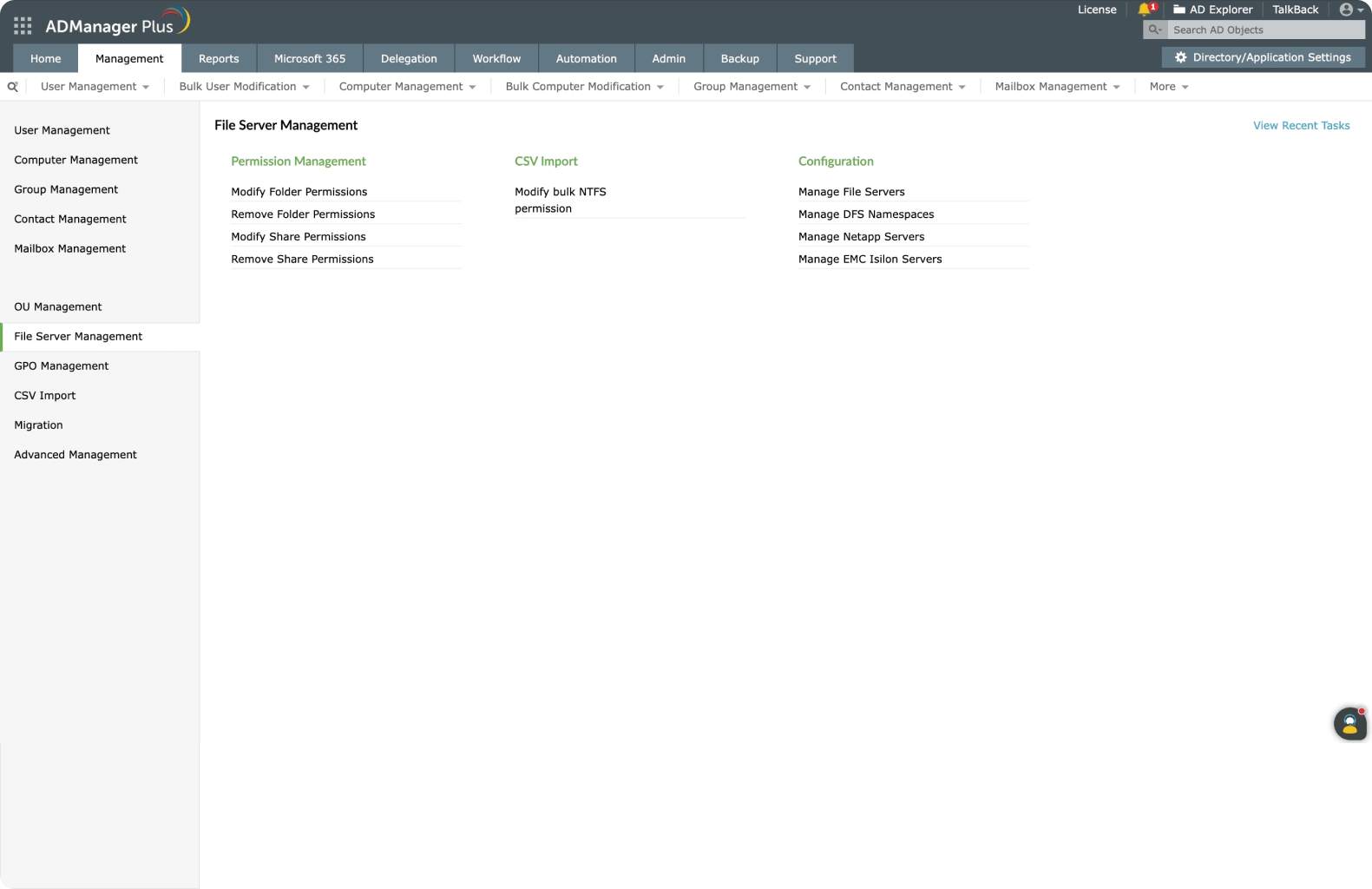
Task: Select Migration in sidebar
Action: [x=38, y=425]
